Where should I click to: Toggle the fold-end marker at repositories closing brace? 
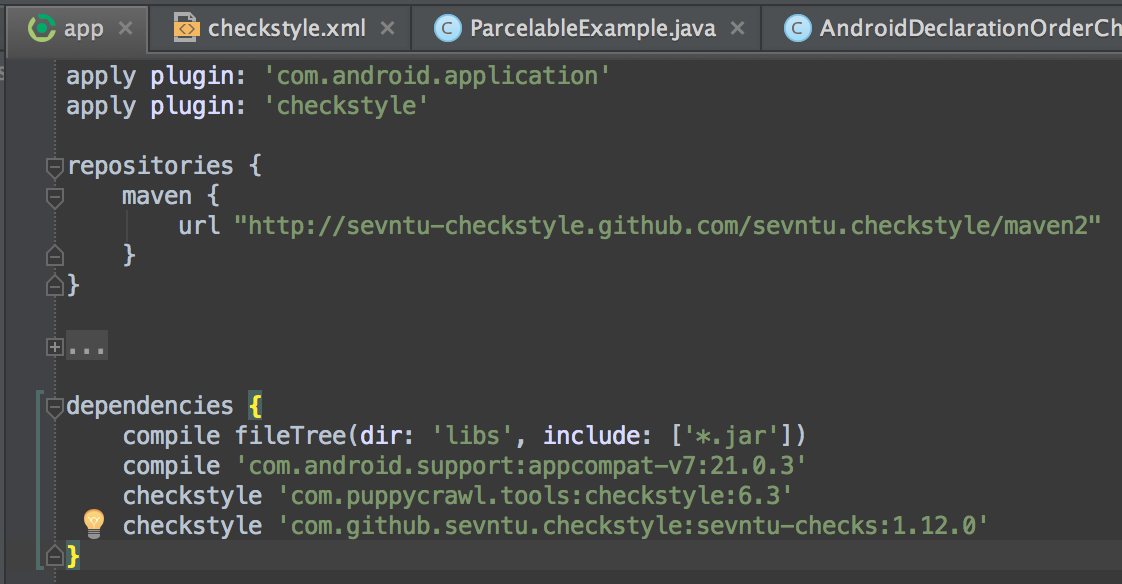click(54, 285)
